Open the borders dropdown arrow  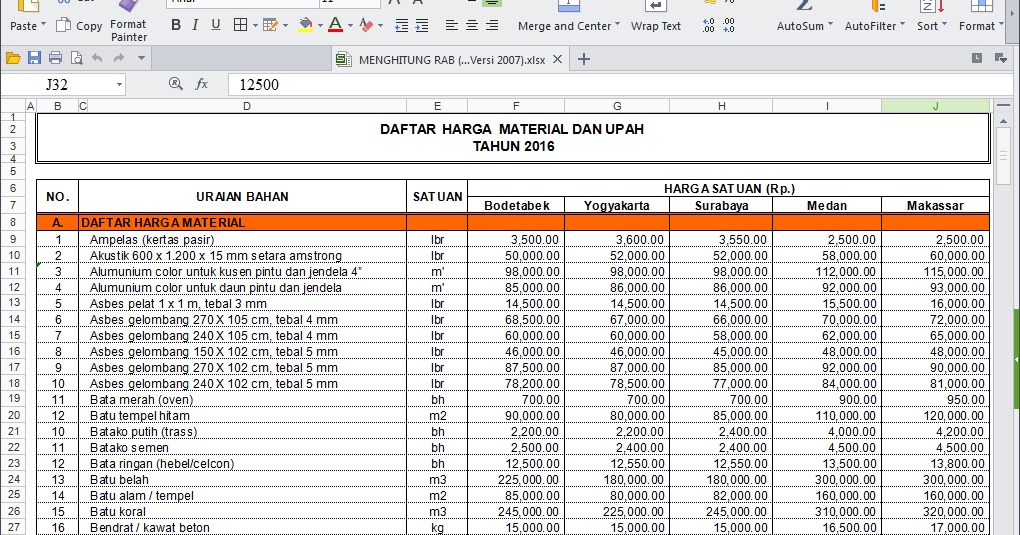255,26
